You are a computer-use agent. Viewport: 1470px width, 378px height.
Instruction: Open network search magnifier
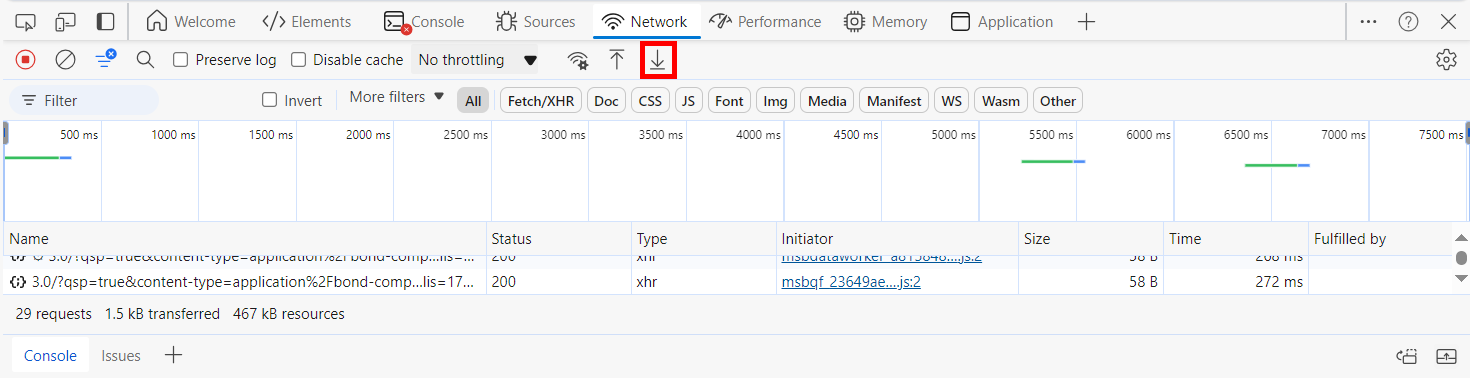145,60
